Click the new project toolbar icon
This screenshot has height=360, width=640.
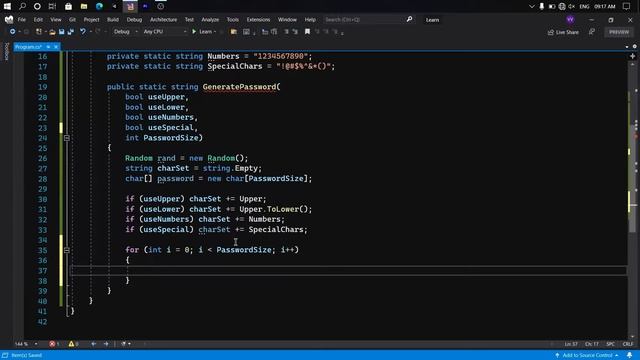pyautogui.click(x=39, y=31)
